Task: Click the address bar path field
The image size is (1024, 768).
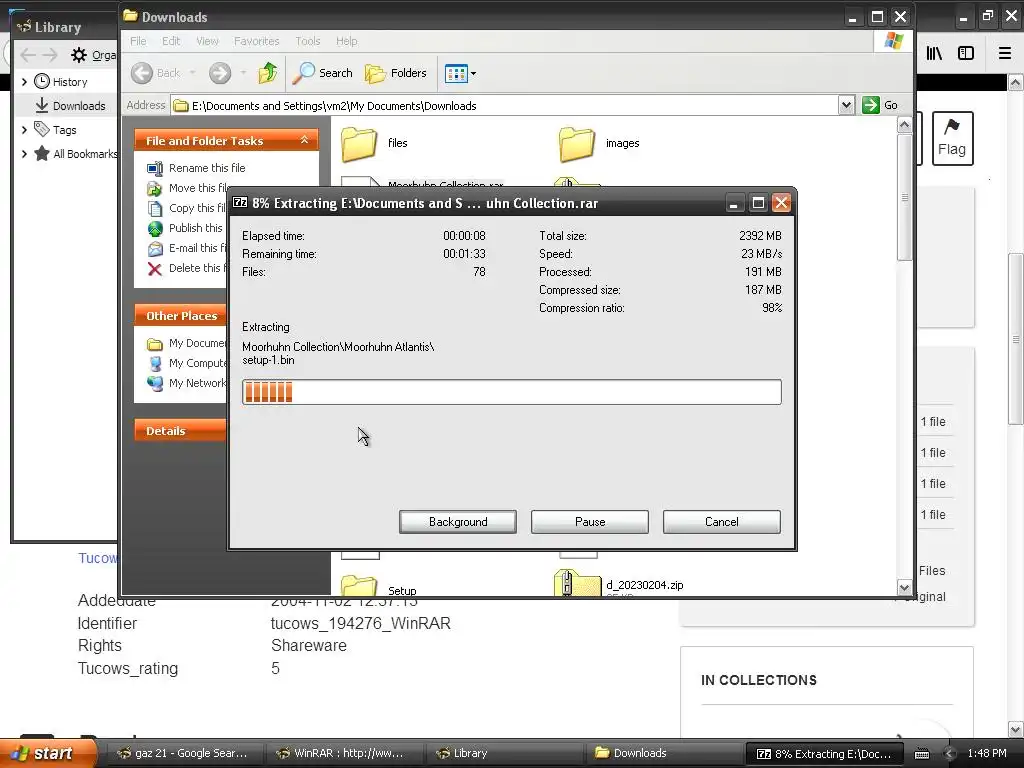Action: [506, 106]
